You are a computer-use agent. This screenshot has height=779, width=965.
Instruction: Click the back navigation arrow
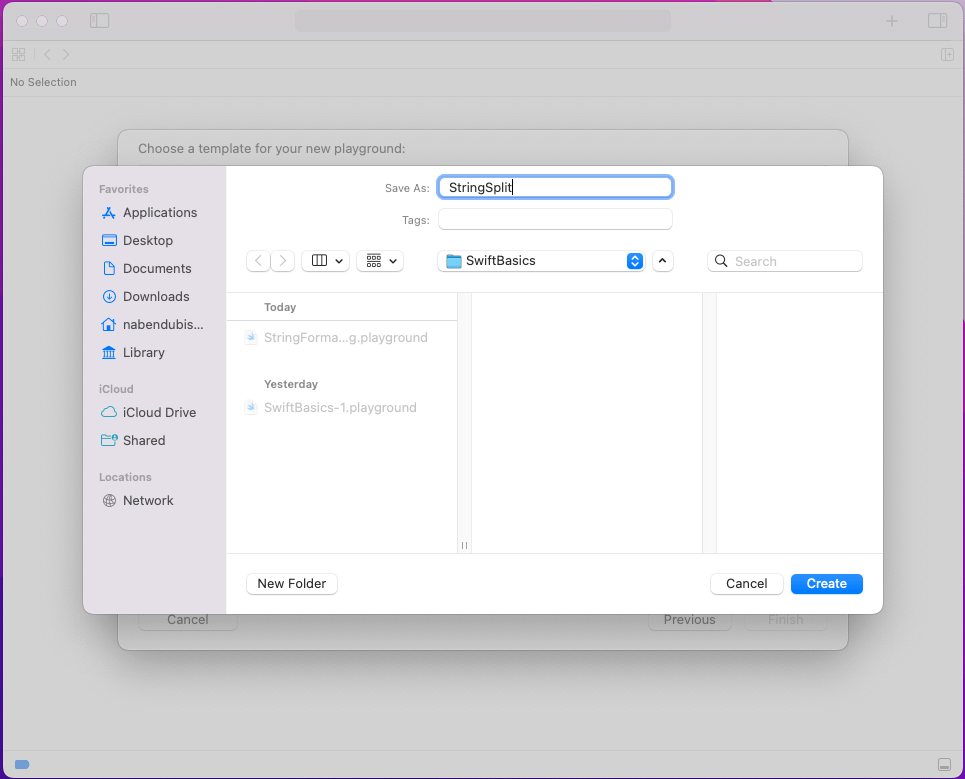pos(259,261)
